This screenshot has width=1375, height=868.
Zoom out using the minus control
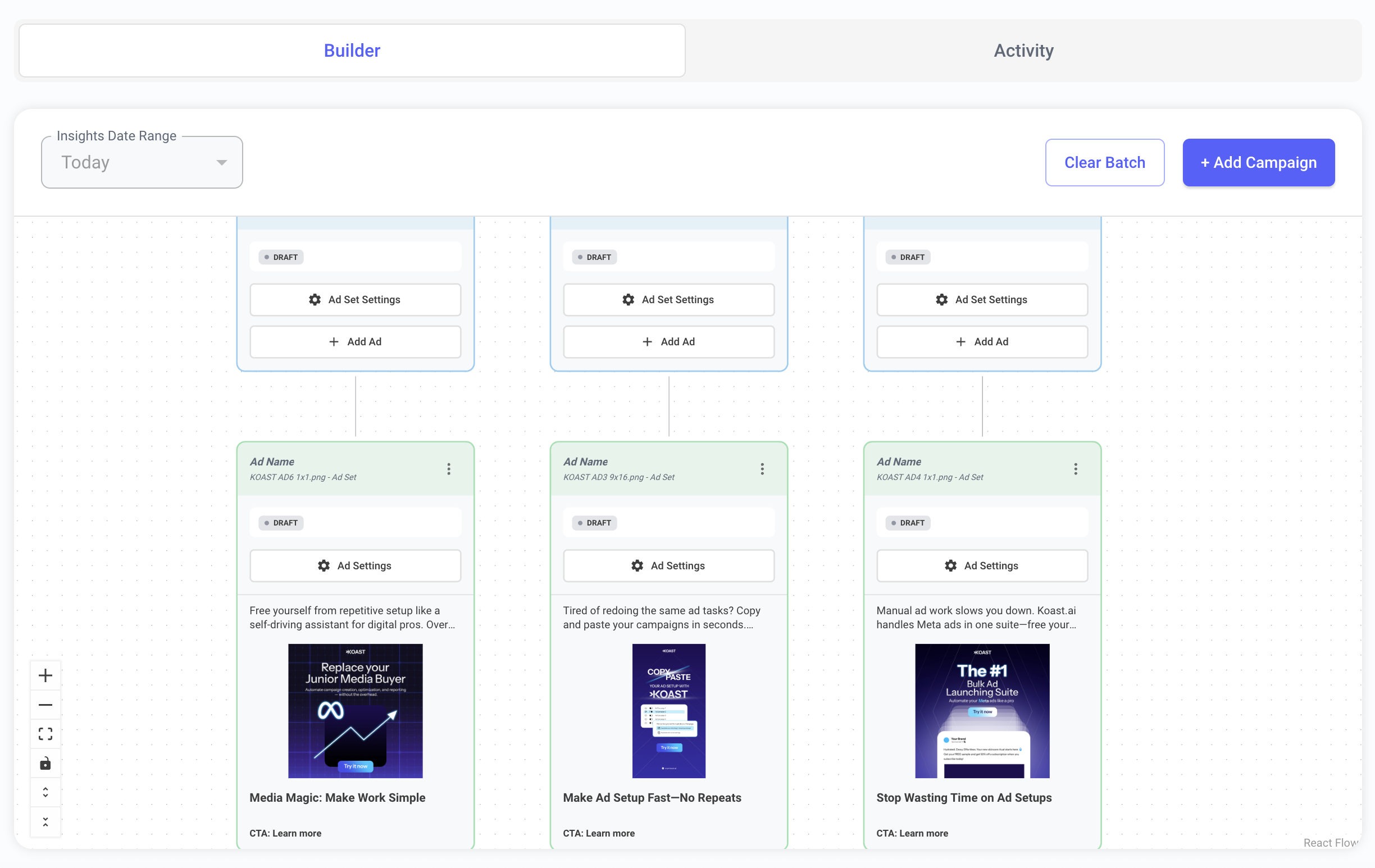click(x=45, y=704)
